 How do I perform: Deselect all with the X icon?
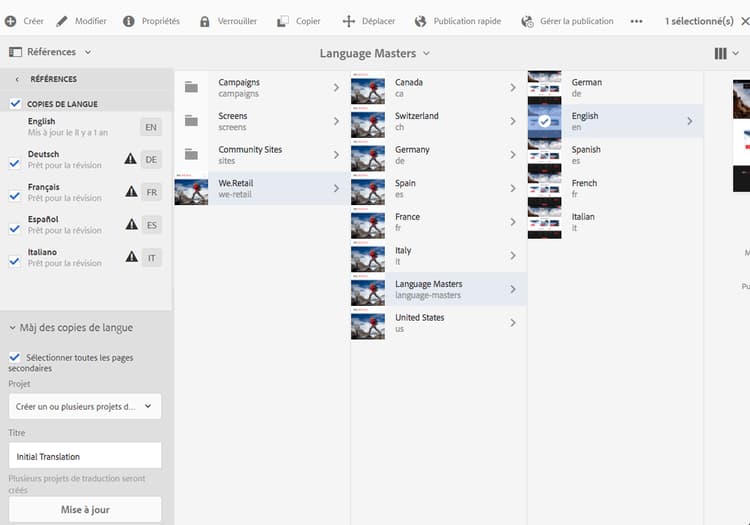(745, 21)
